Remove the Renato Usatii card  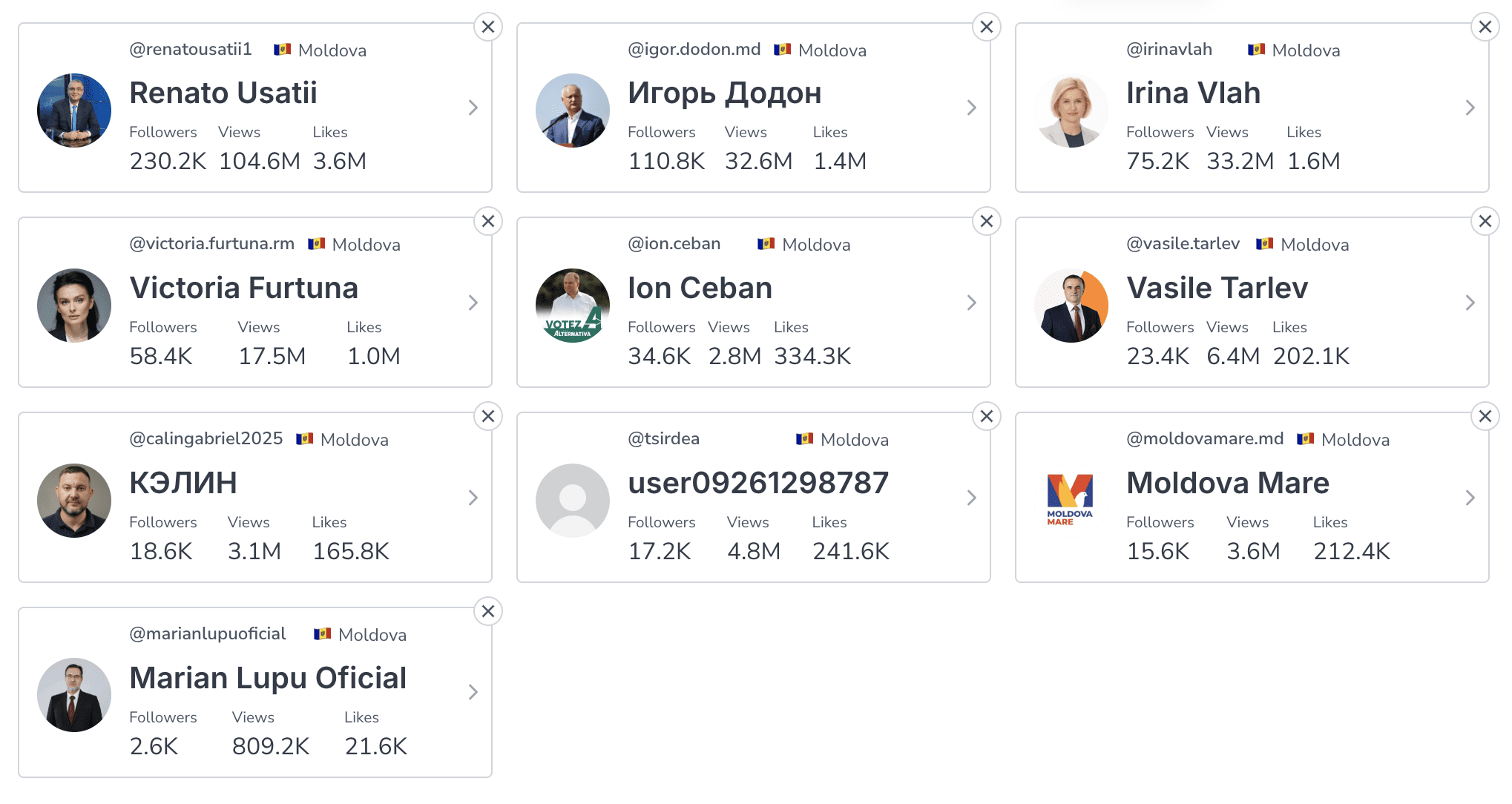click(x=487, y=27)
